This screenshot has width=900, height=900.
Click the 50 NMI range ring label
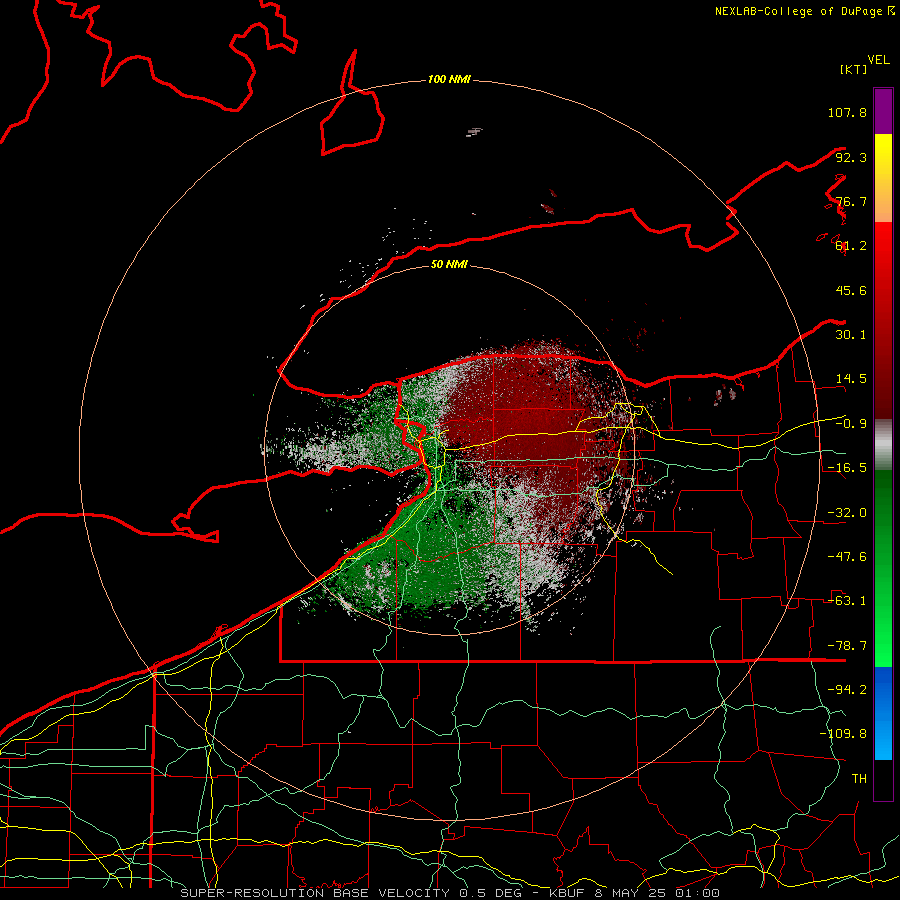tap(449, 265)
